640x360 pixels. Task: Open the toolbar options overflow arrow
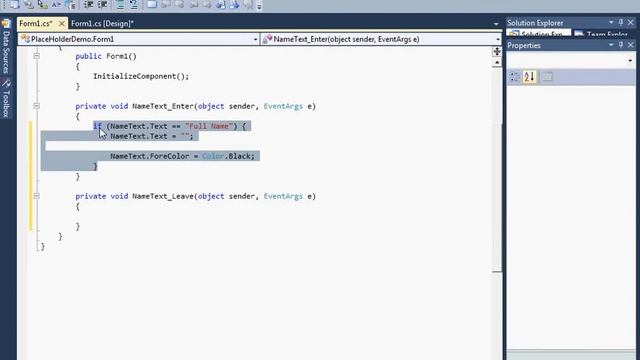259,6
